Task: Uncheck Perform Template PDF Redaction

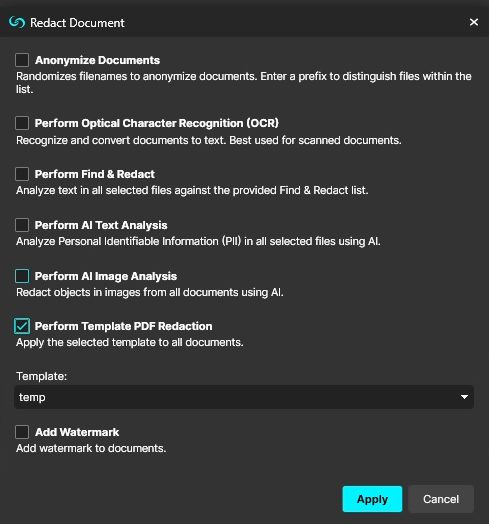Action: tap(22, 326)
